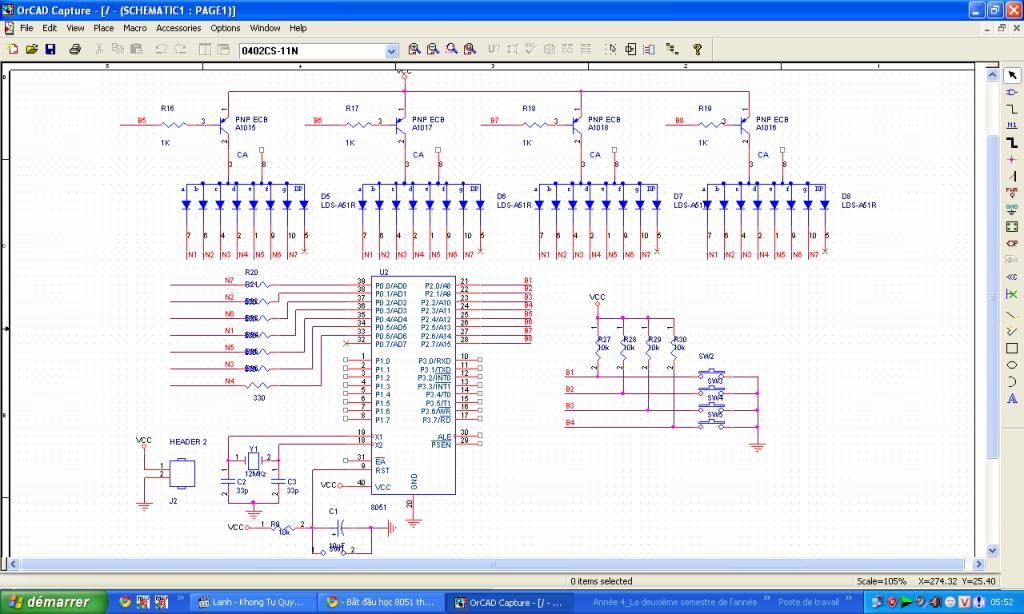1024x614 pixels.
Task: Activate the Place Ground tool
Action: point(1011,209)
